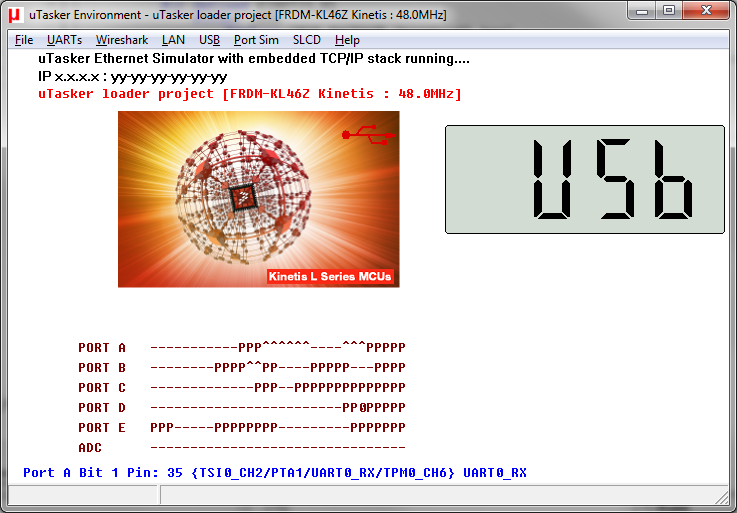
Task: Click the 'uTasker Ethernet Simulator' heading text
Action: click(x=254, y=58)
